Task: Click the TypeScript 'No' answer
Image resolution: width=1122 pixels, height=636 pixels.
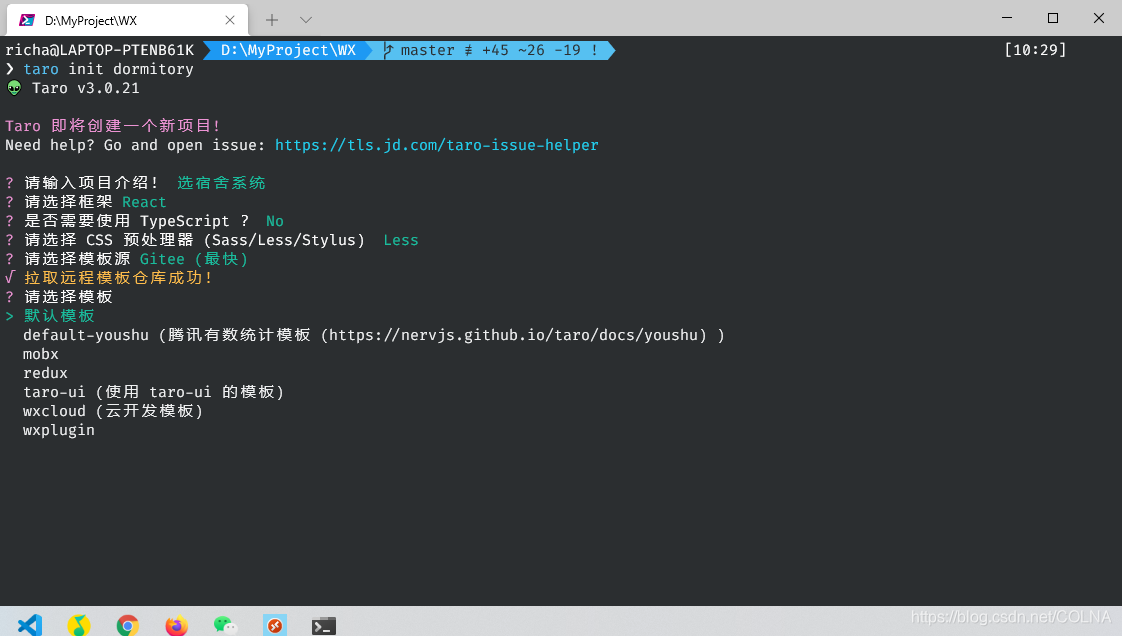Action: coord(275,221)
